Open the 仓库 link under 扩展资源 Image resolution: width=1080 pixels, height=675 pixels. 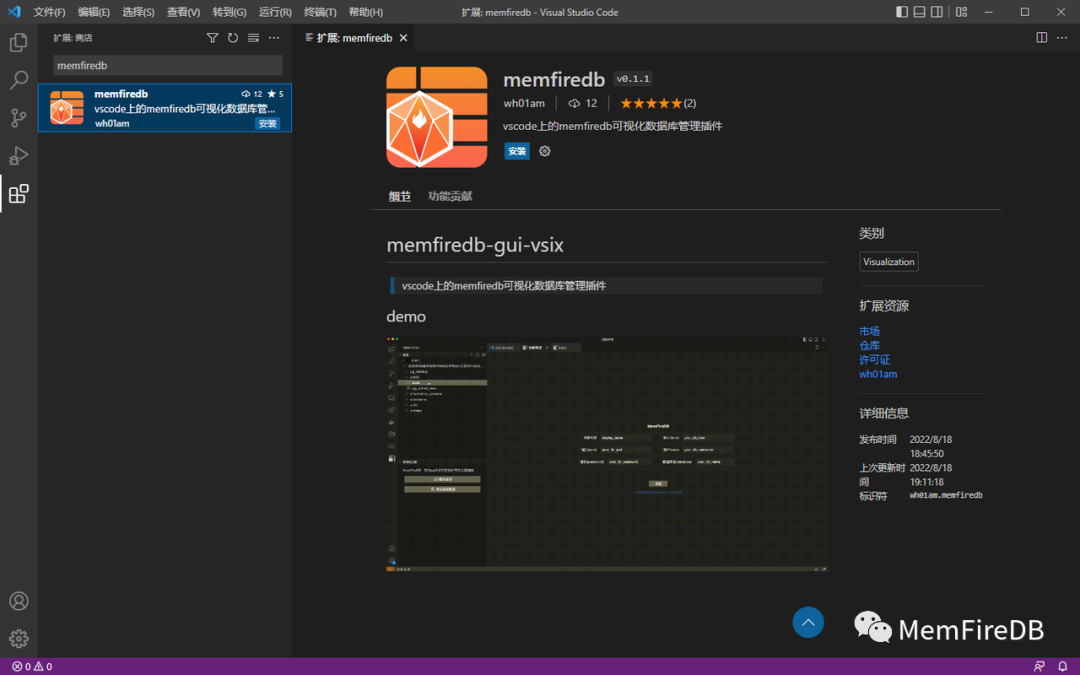(869, 345)
